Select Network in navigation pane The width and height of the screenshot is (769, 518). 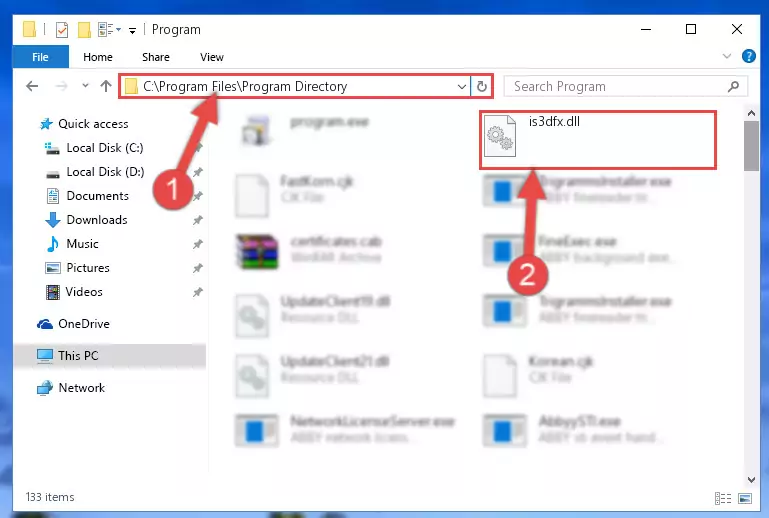coord(81,388)
